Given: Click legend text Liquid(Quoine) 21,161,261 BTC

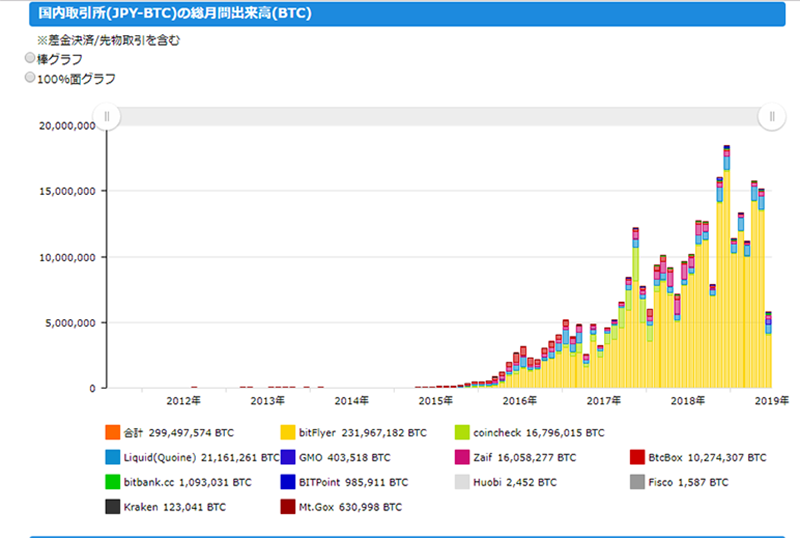Looking at the screenshot, I should coord(202,457).
